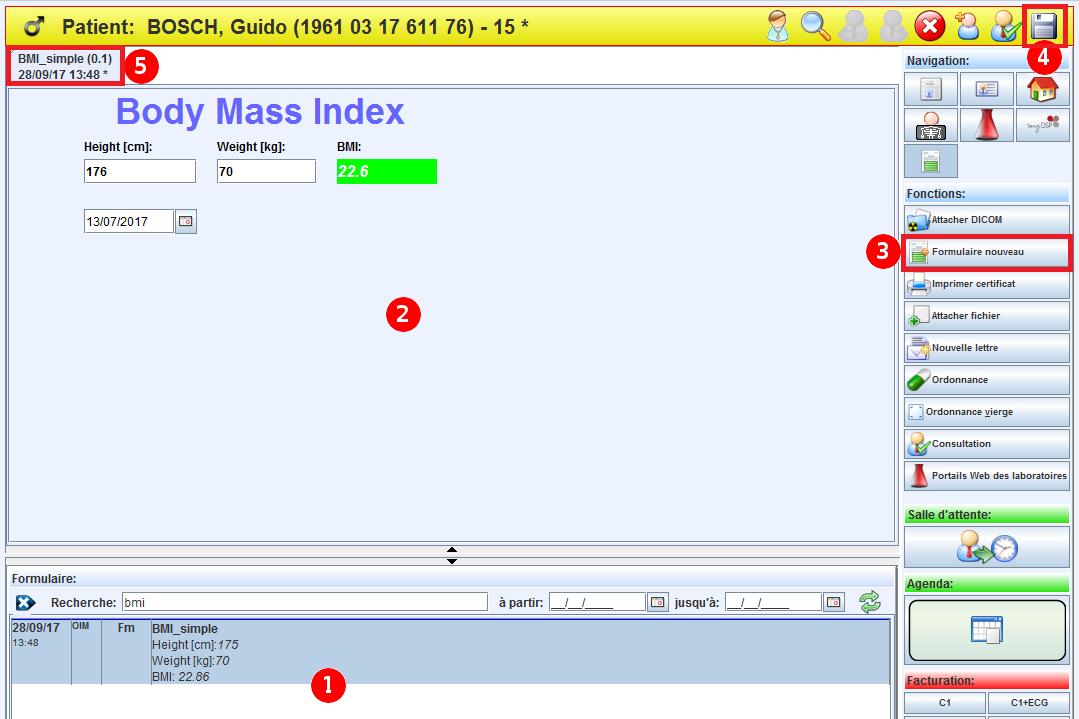
Task: Click the Height [cm] input field
Action: 140,172
